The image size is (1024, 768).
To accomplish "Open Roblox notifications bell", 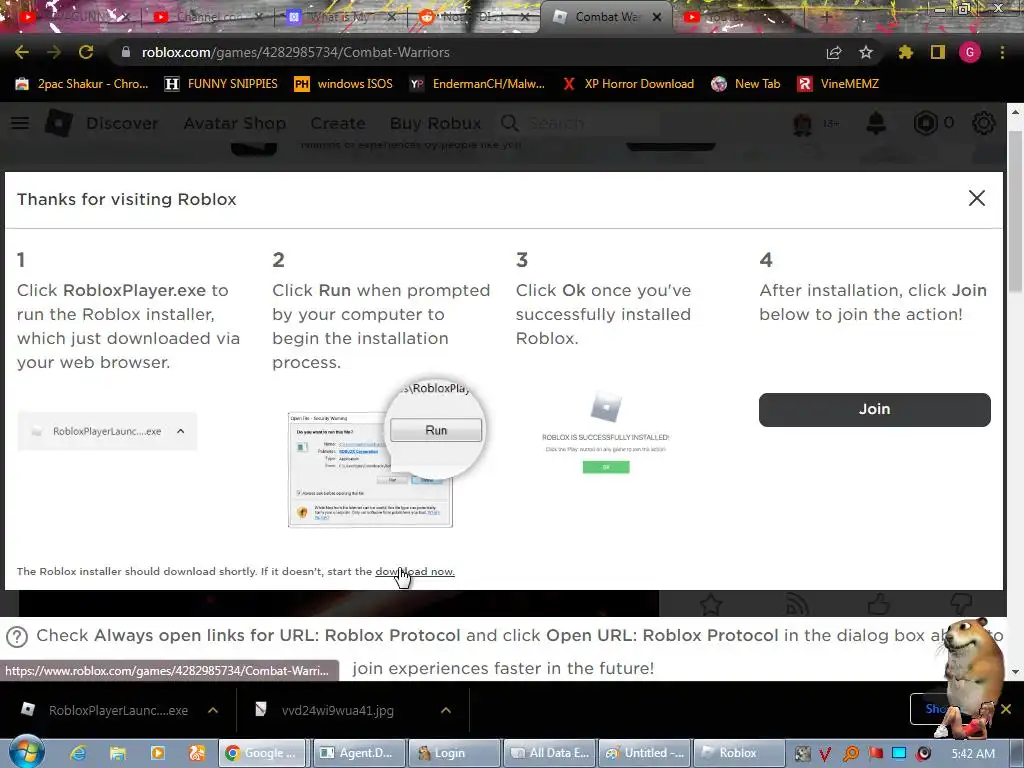I will (x=876, y=123).
